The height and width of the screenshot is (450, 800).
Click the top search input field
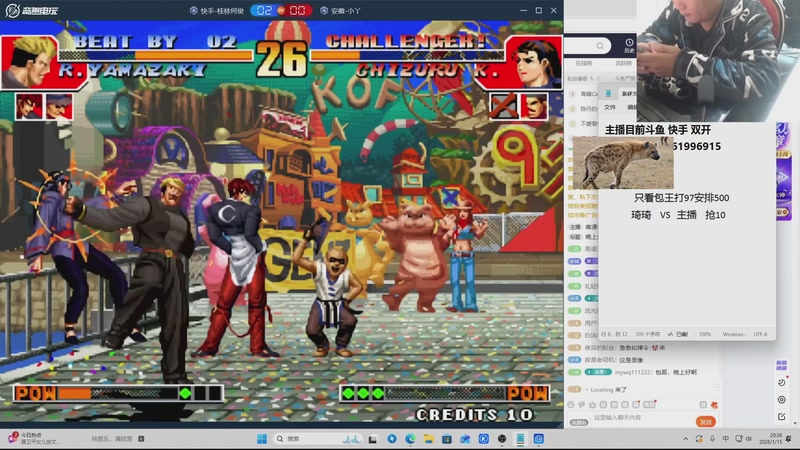[587, 46]
